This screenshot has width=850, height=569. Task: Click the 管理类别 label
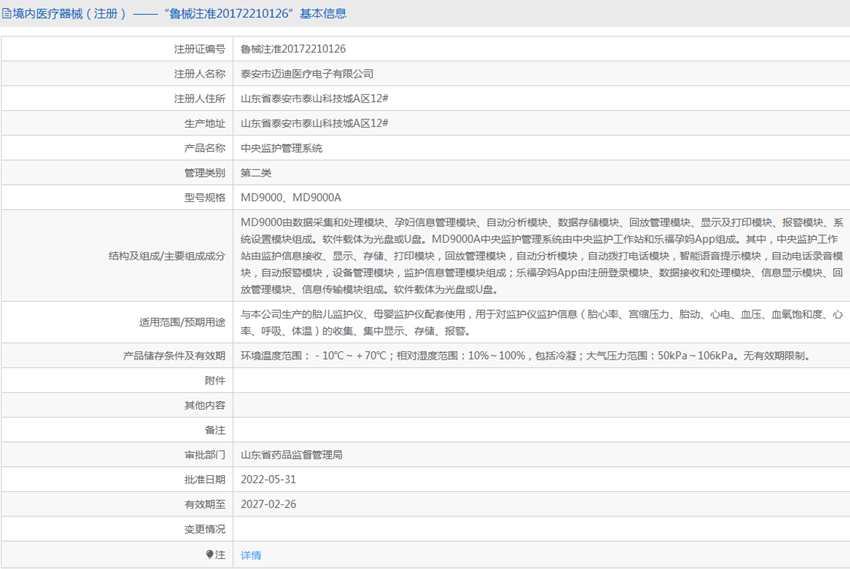point(204,173)
